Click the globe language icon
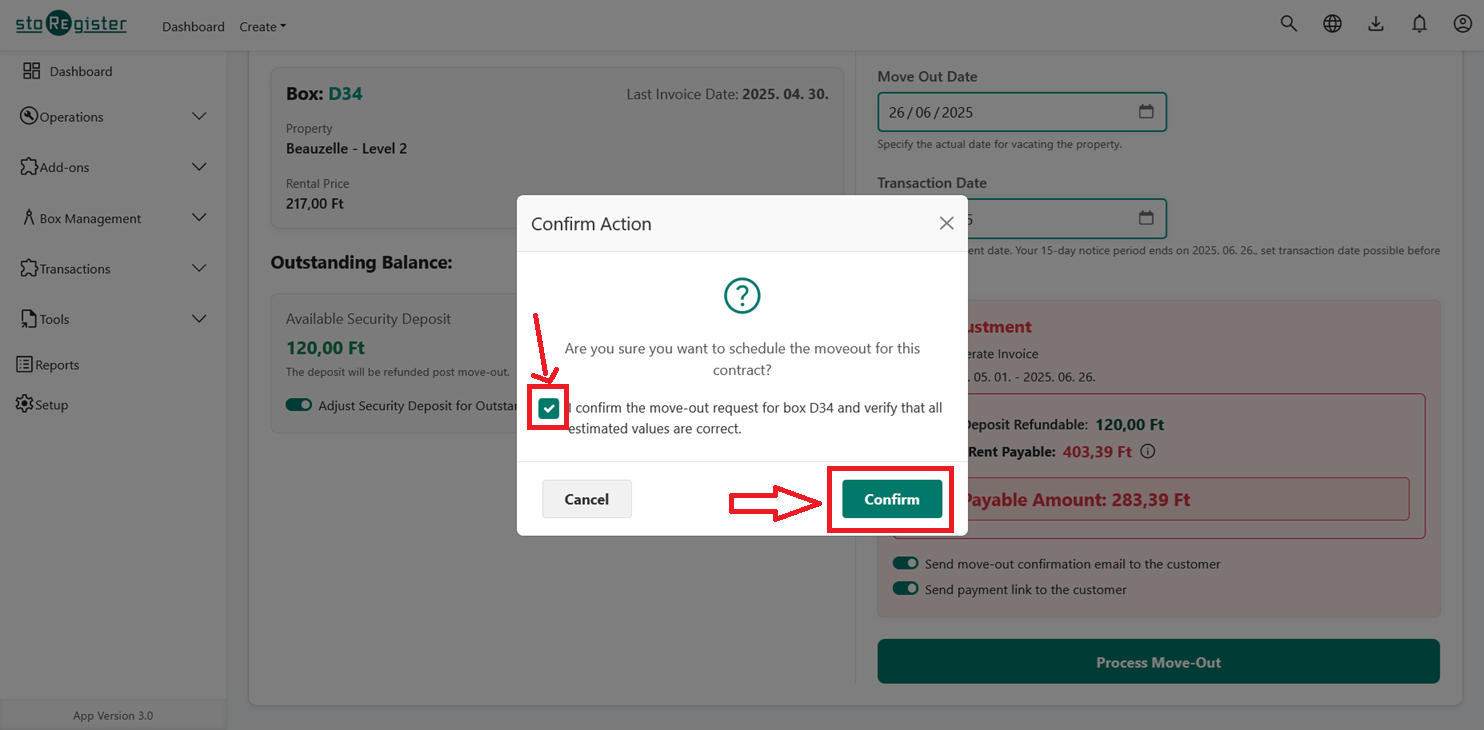 point(1332,22)
